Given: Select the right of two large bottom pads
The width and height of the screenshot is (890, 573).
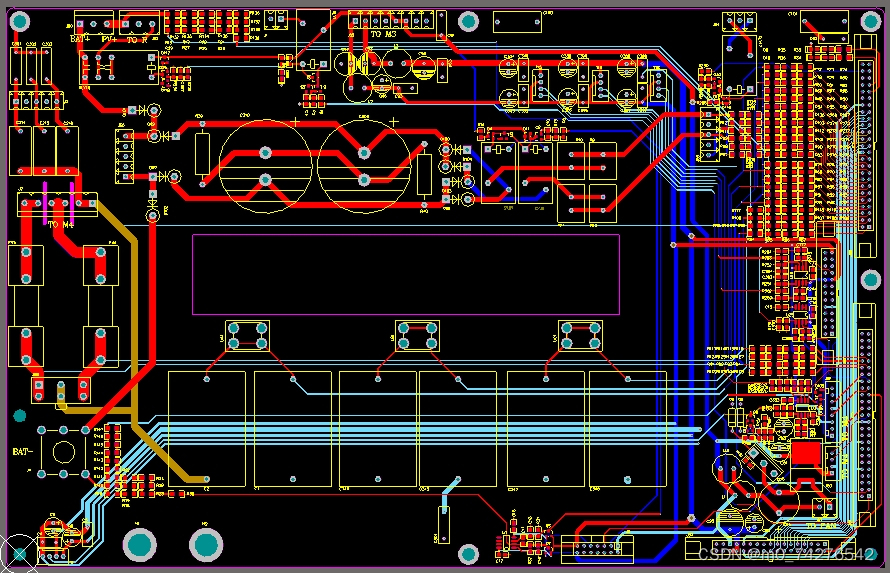Looking at the screenshot, I should pos(205,544).
